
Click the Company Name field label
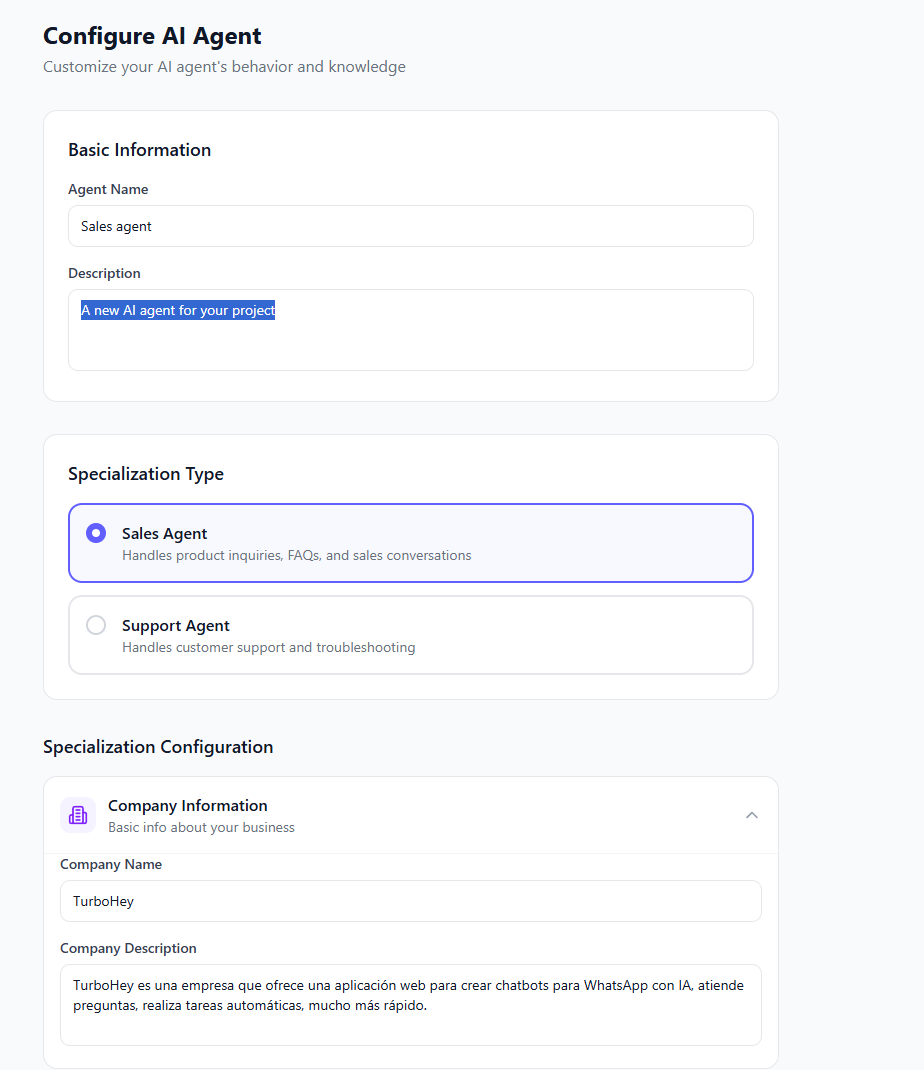[x=111, y=864]
